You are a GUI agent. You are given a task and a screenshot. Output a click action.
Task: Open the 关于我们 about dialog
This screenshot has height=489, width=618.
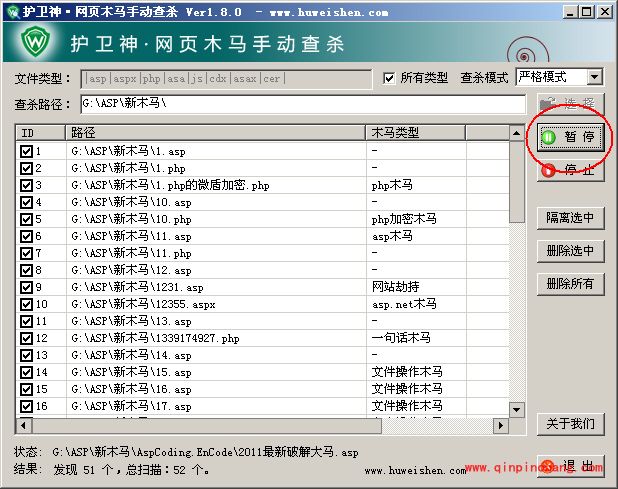pos(571,424)
